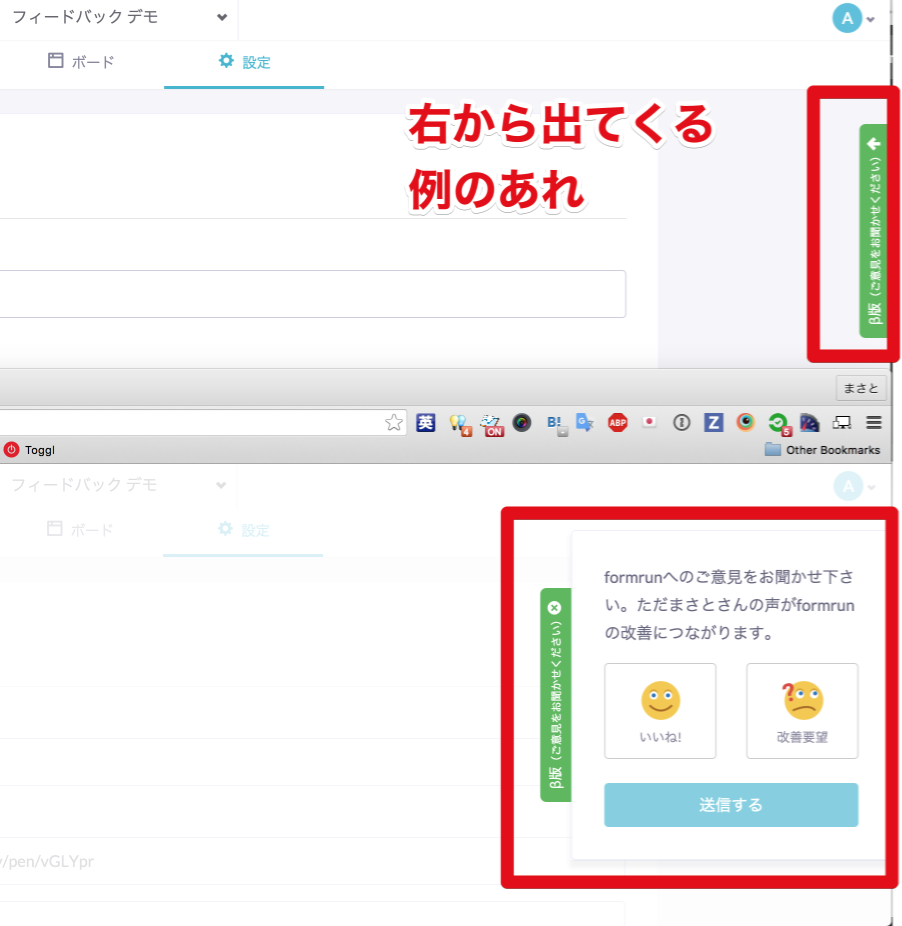The width and height of the screenshot is (902, 926).
Task: Open the Hatena Bookmark B! extension
Action: pyautogui.click(x=553, y=422)
